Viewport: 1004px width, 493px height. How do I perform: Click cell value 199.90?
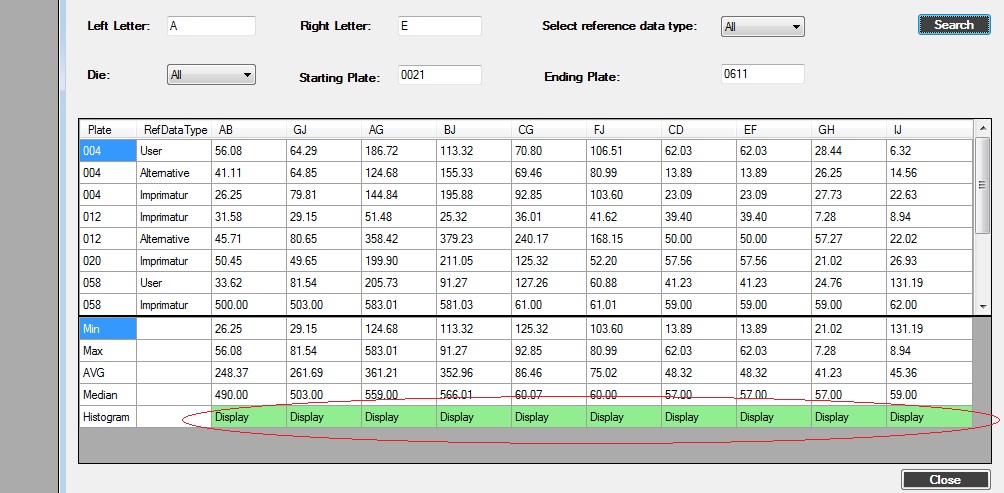[399, 261]
